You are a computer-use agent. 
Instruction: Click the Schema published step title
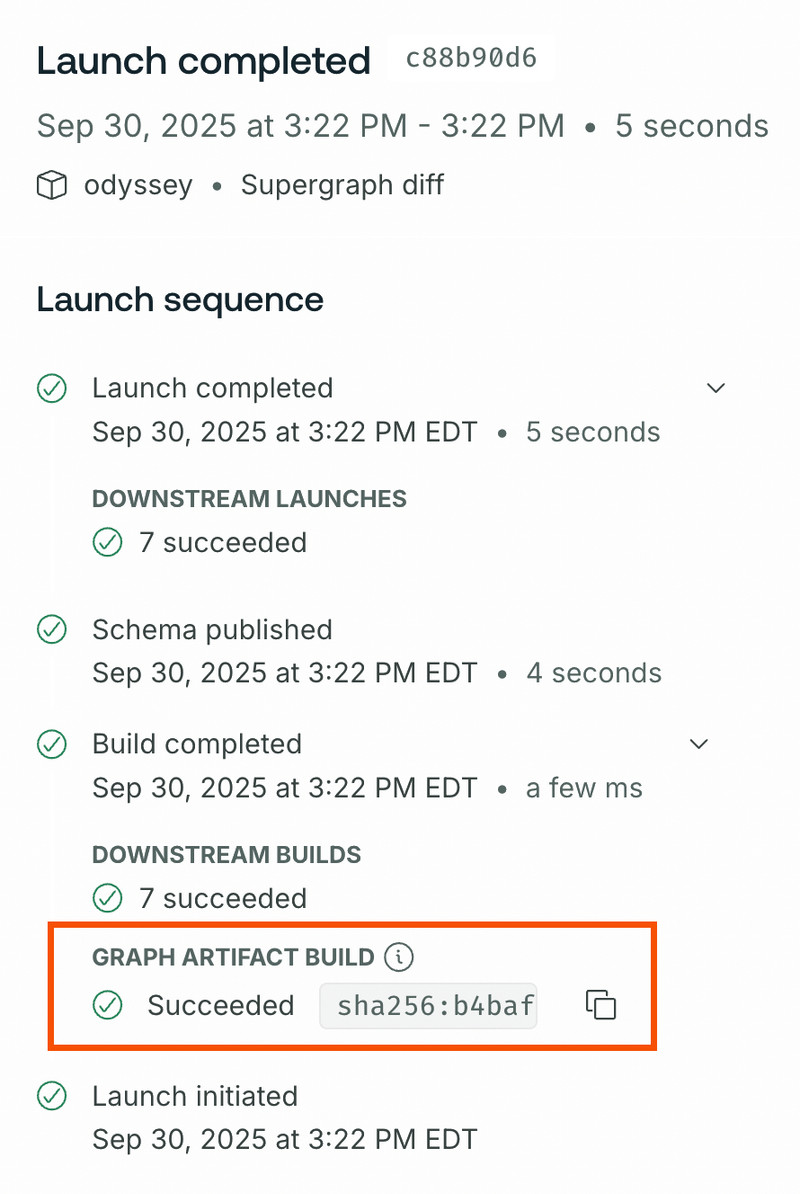tap(212, 630)
